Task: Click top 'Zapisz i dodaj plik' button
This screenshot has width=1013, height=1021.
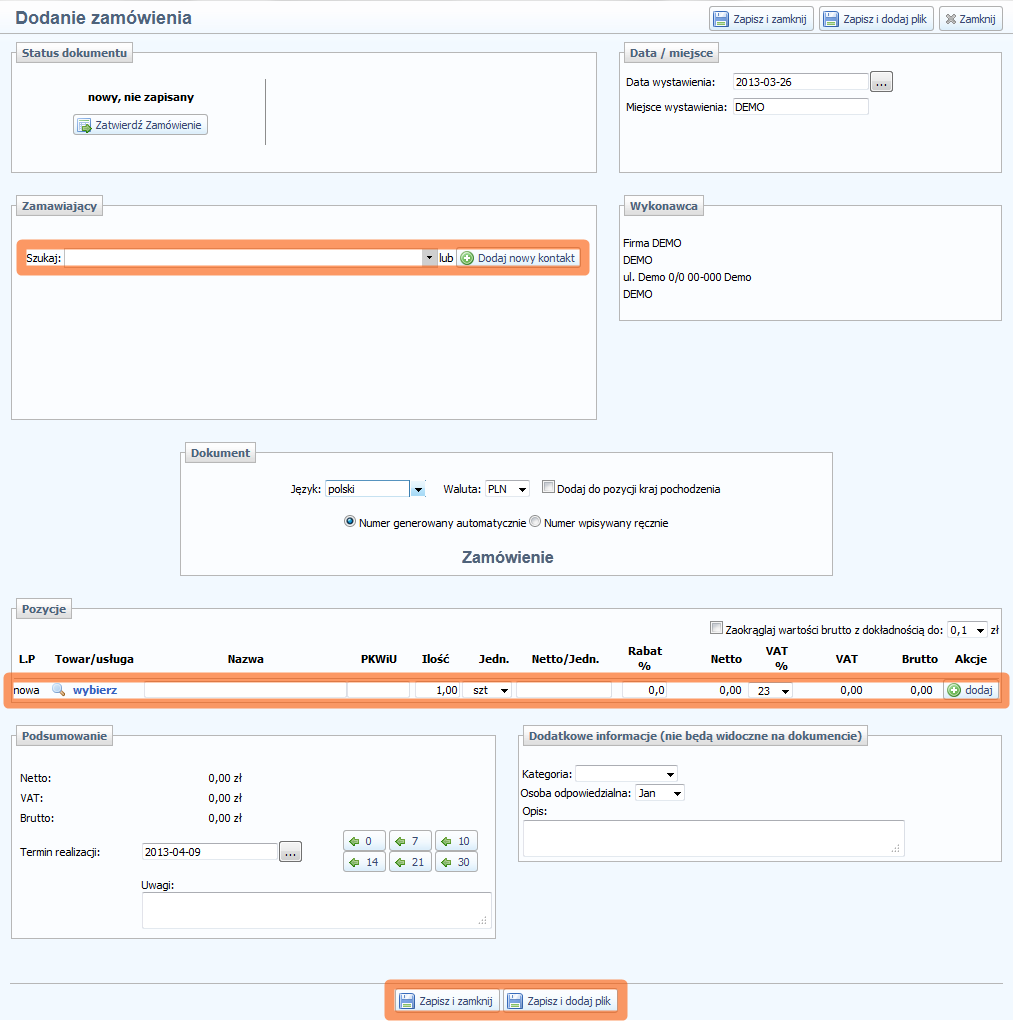Action: (x=876, y=19)
